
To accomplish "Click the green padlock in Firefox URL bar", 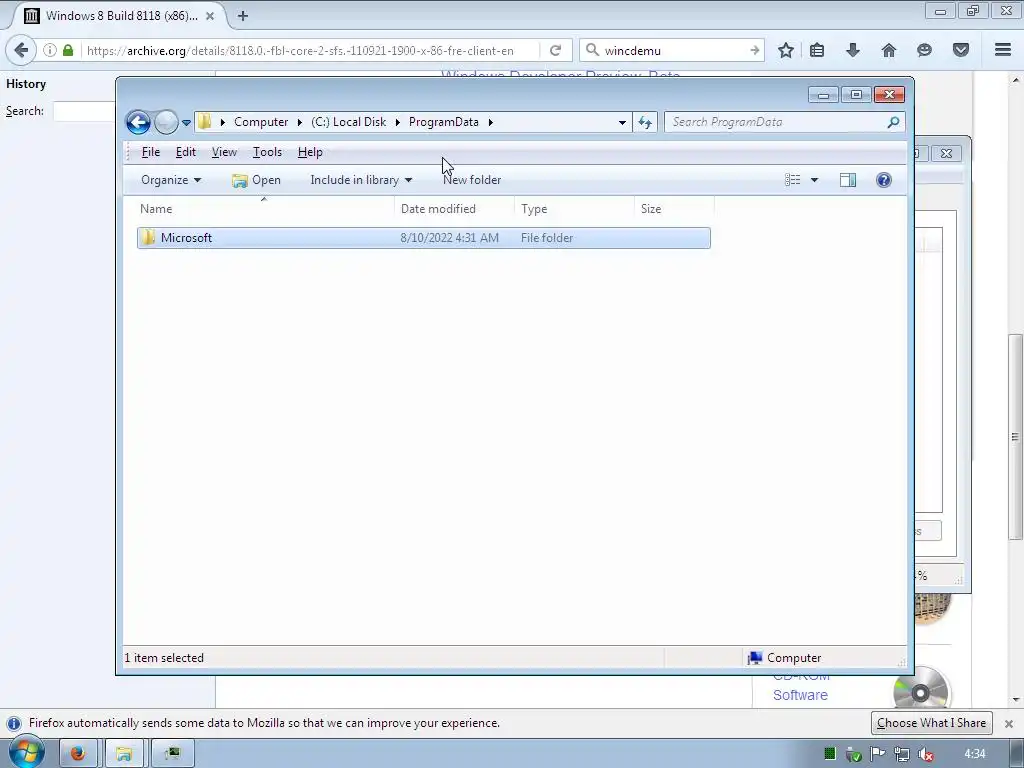I will (68, 50).
